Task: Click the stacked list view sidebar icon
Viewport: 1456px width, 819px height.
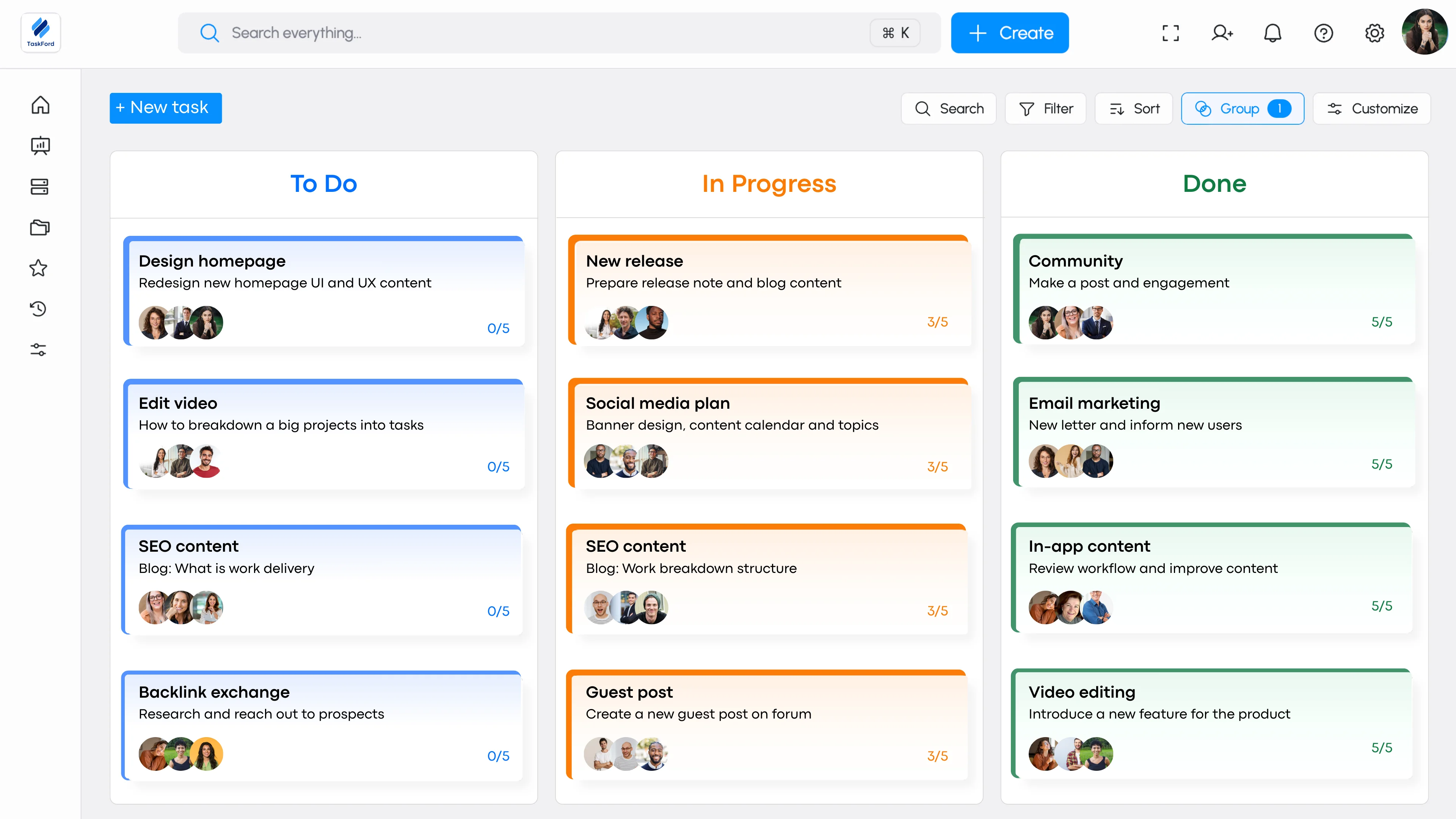Action: [x=39, y=187]
